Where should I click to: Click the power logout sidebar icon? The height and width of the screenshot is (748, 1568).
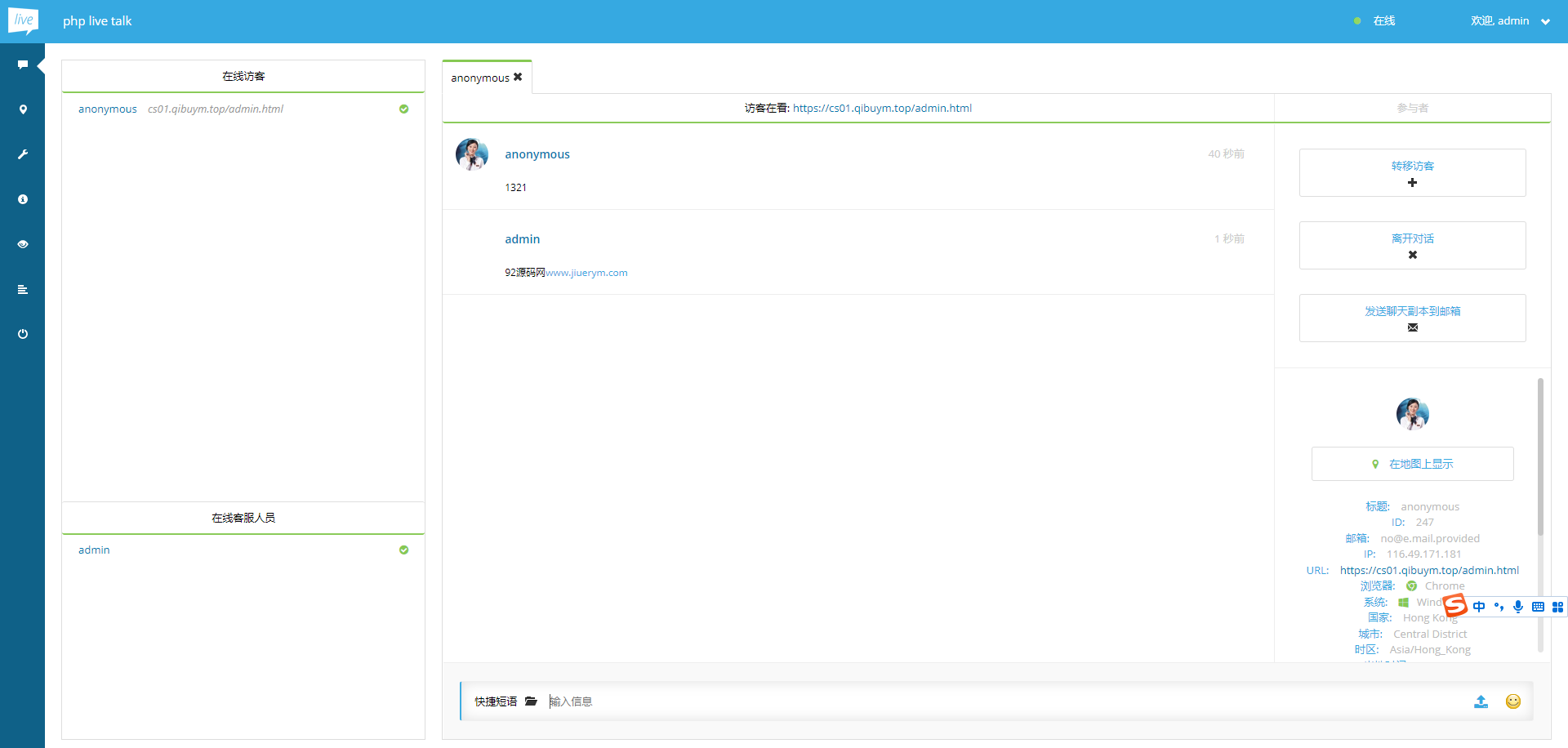(x=23, y=334)
